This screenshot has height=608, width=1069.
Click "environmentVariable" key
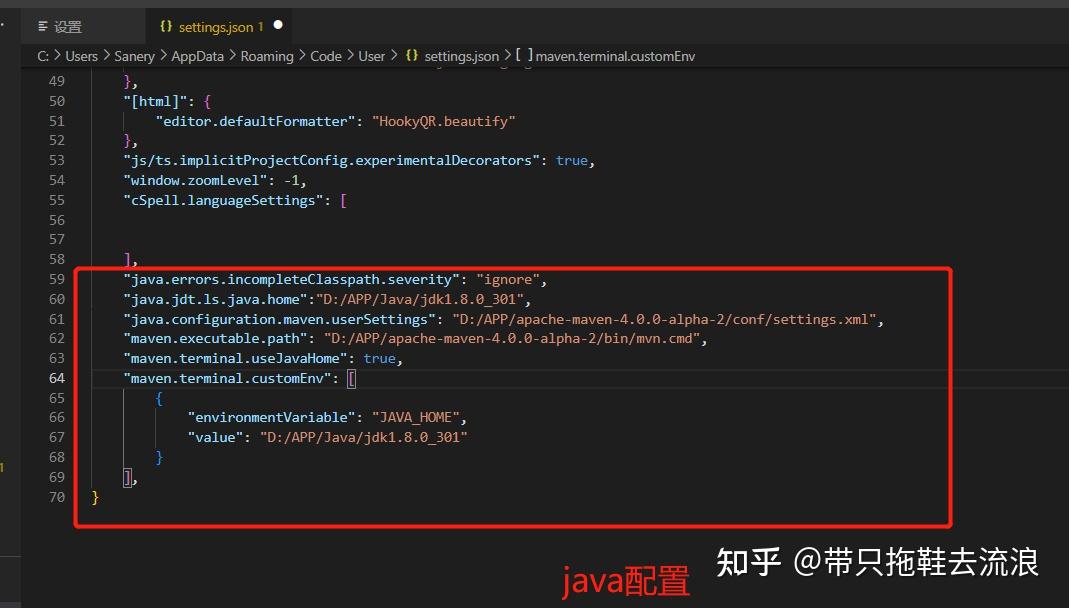271,418
